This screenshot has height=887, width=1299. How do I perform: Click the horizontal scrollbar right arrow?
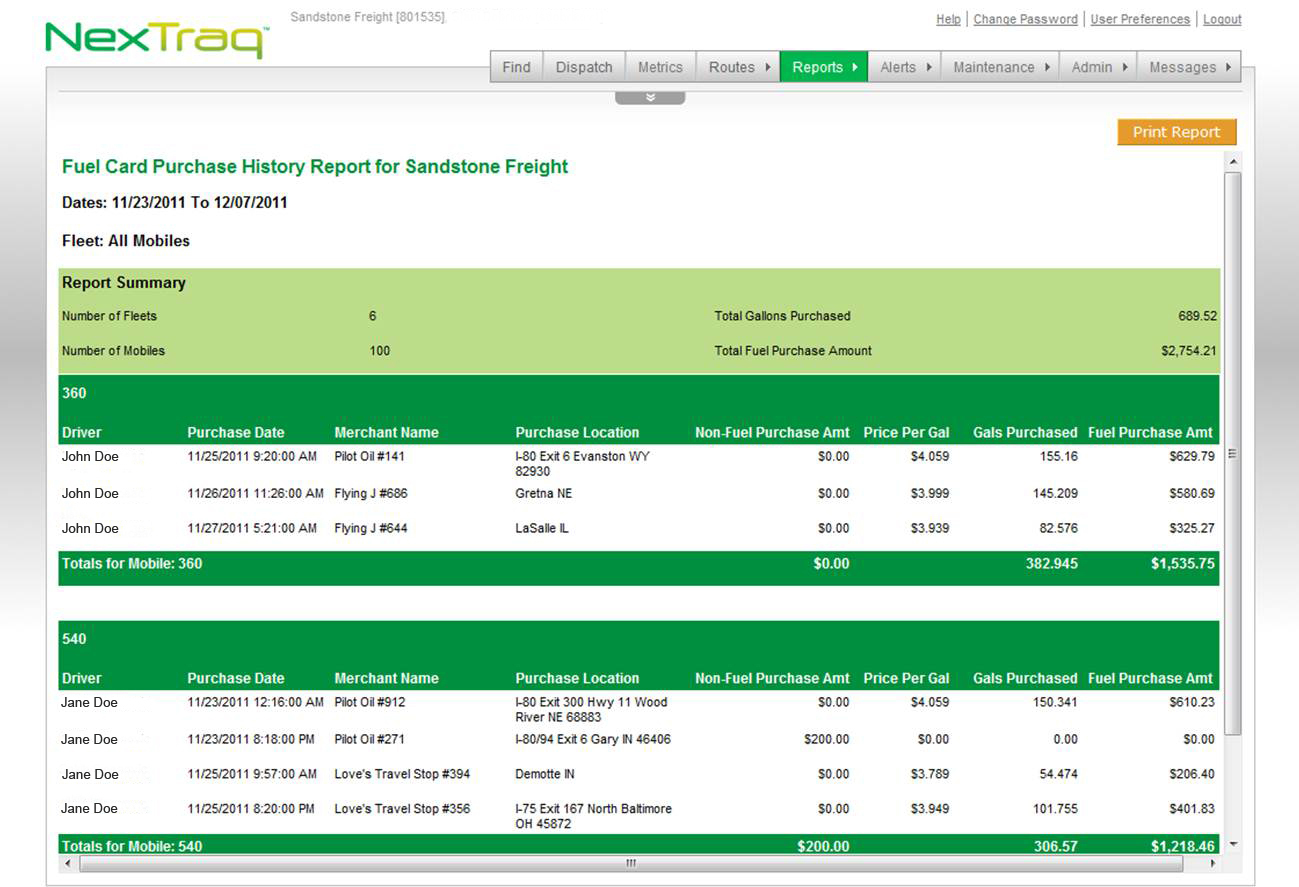(x=1214, y=863)
